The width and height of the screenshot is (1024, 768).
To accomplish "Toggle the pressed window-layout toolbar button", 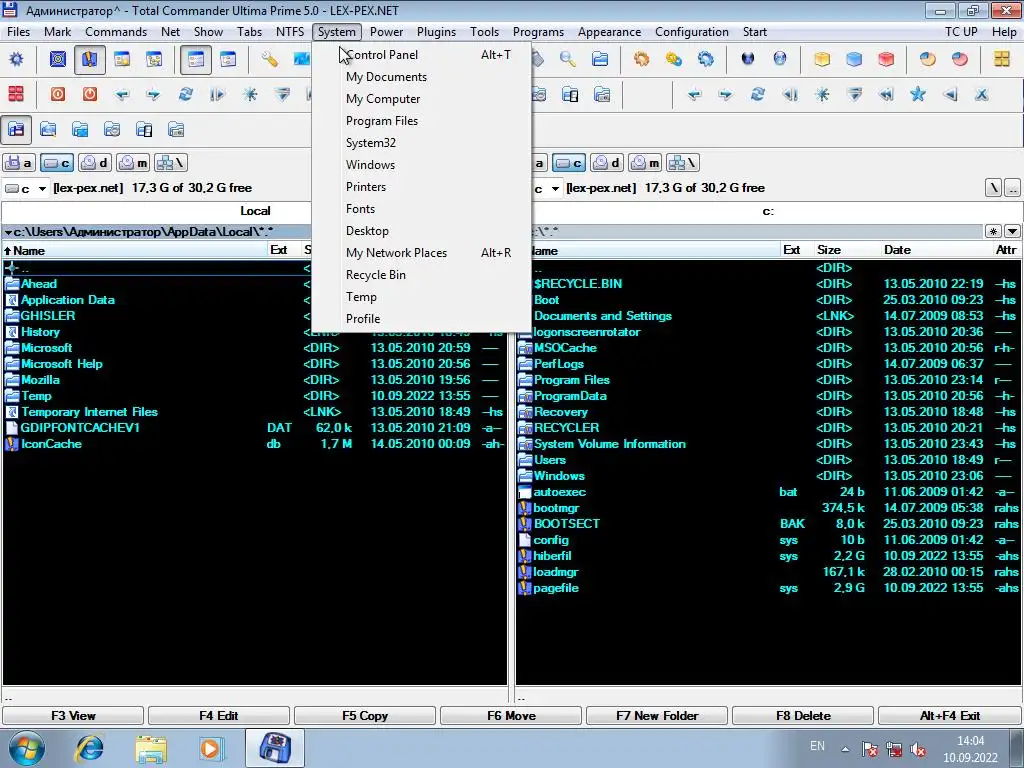I will tap(195, 59).
